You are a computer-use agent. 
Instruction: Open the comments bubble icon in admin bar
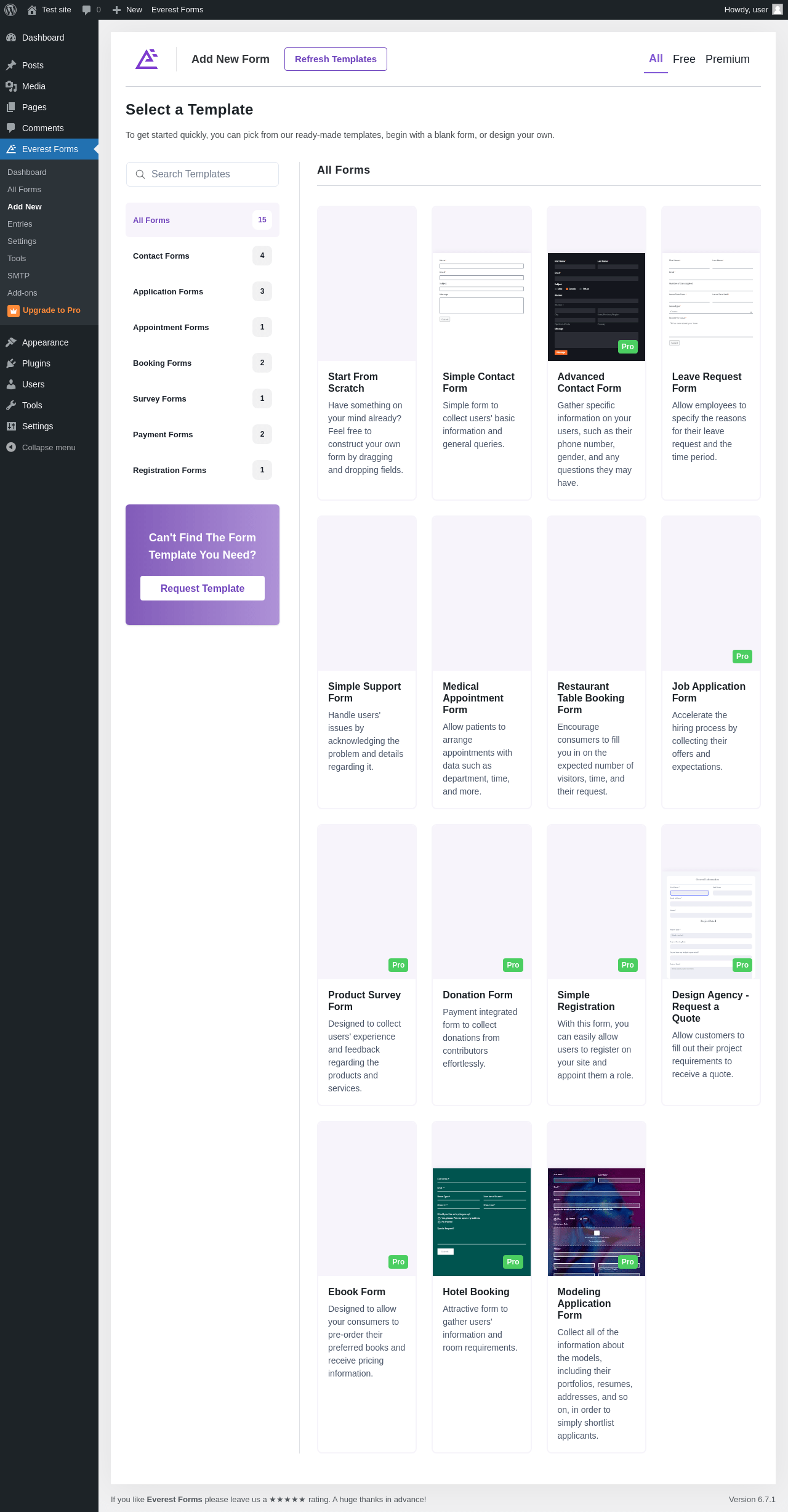(x=86, y=10)
